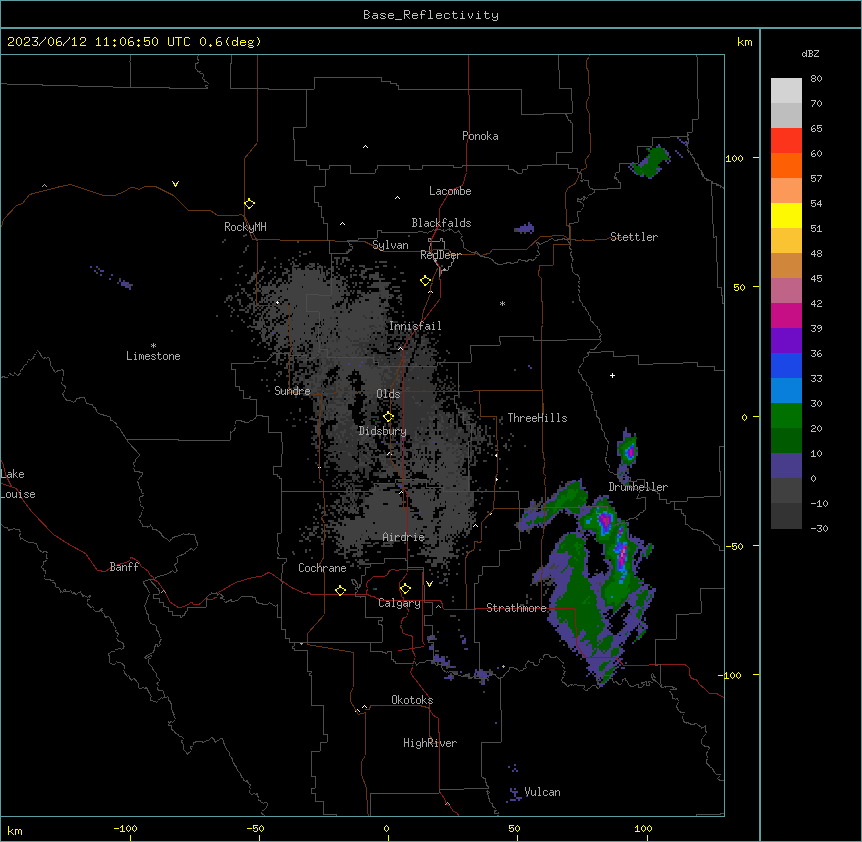This screenshot has height=842, width=862.
Task: Click the Banff city label
Action: pyautogui.click(x=124, y=567)
